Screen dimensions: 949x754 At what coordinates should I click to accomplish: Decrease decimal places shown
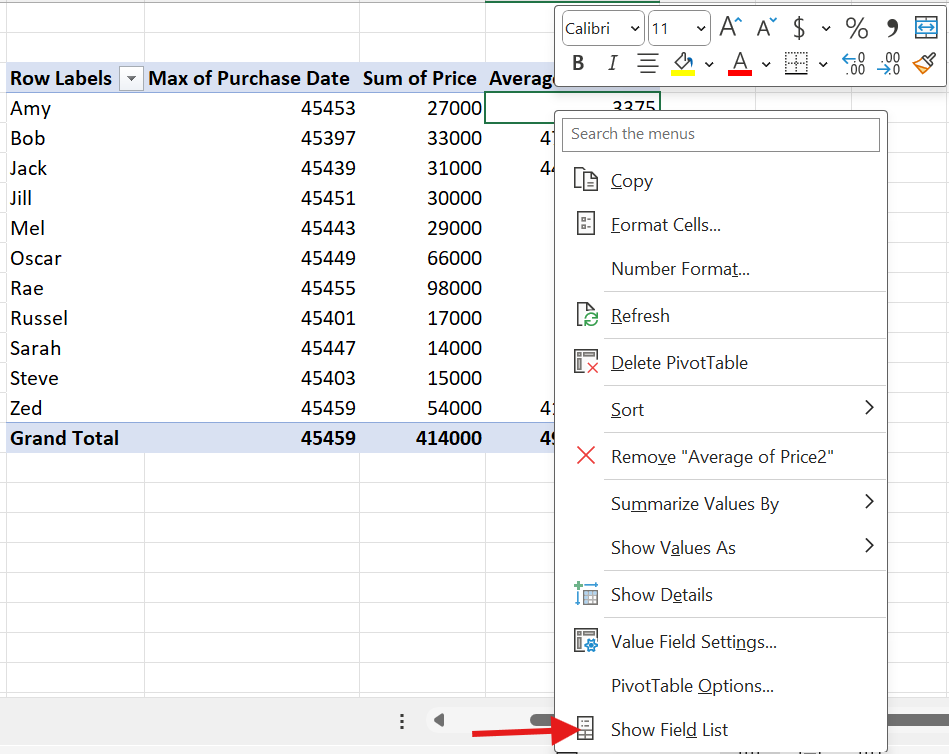[888, 63]
